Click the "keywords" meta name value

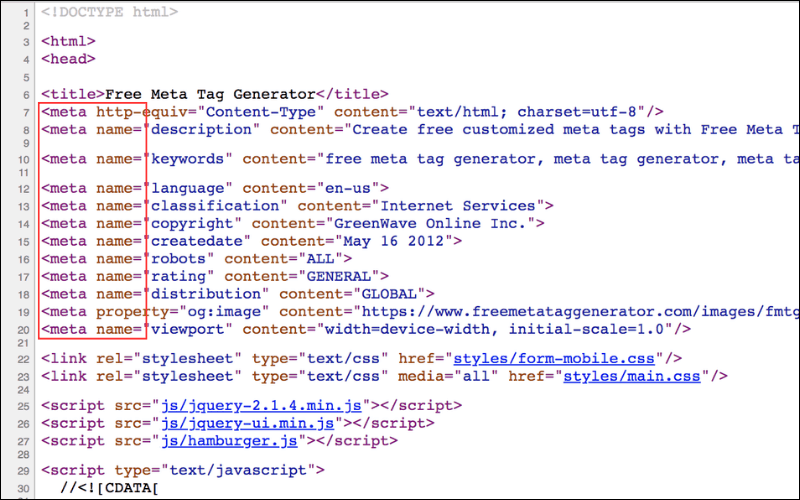tap(191, 159)
